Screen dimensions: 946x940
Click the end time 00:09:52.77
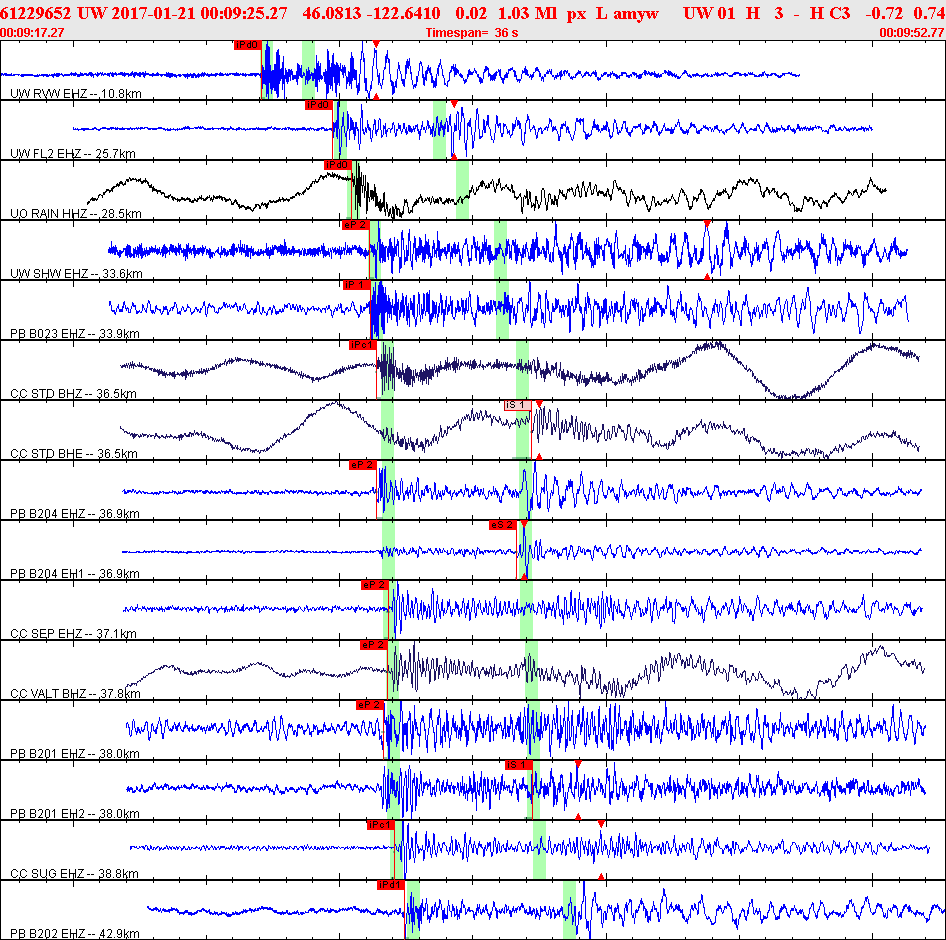click(x=912, y=33)
